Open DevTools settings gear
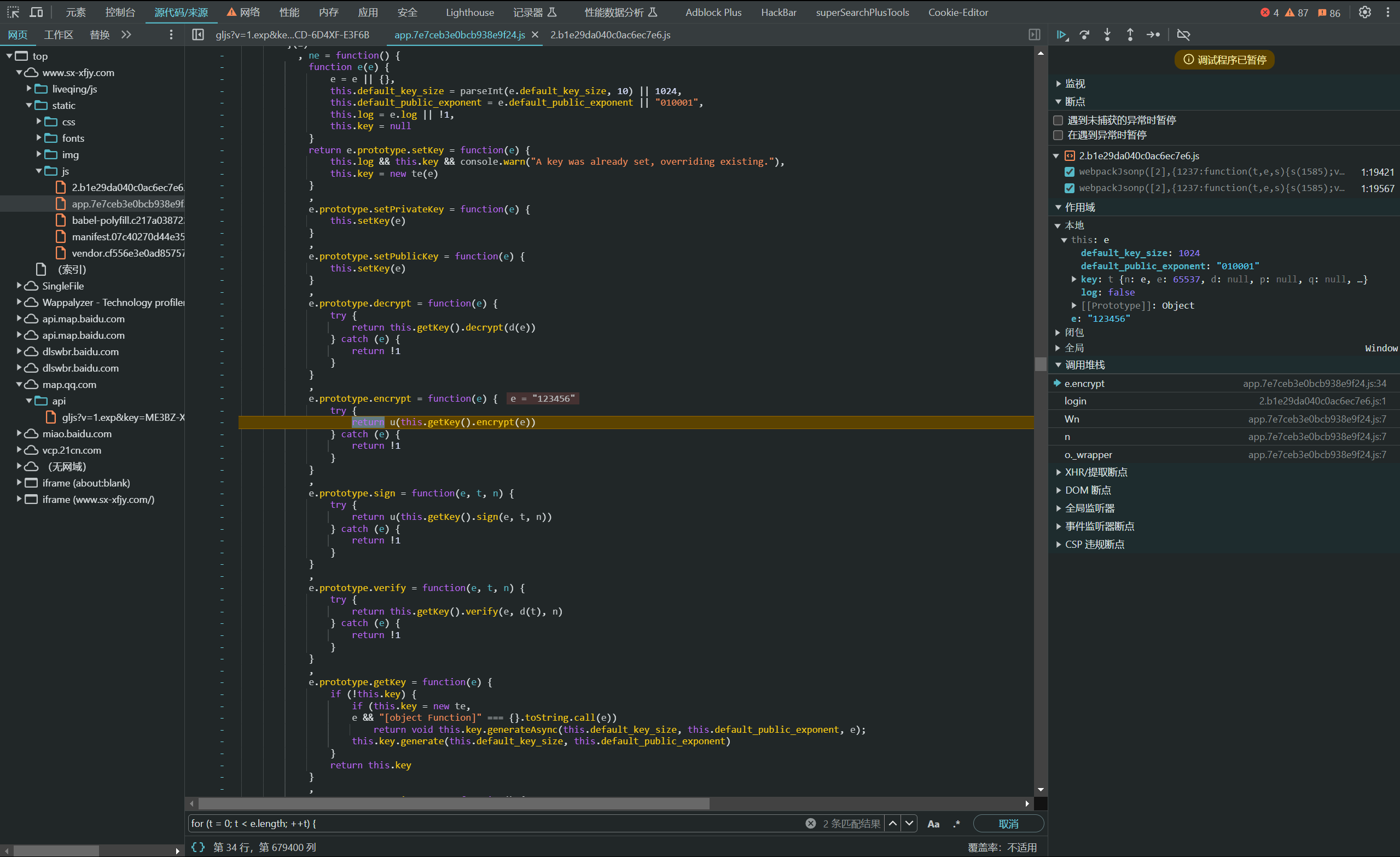 click(x=1364, y=12)
